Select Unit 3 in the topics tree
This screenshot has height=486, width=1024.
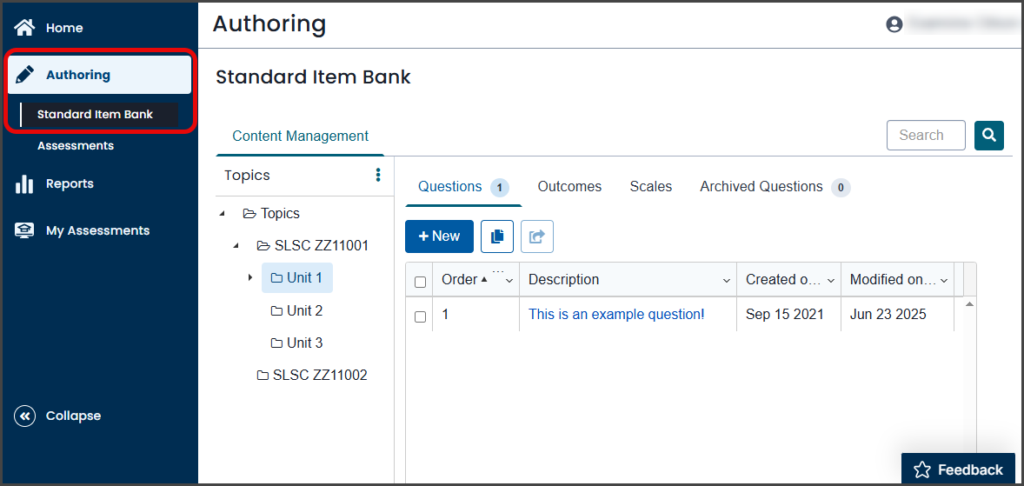click(297, 343)
